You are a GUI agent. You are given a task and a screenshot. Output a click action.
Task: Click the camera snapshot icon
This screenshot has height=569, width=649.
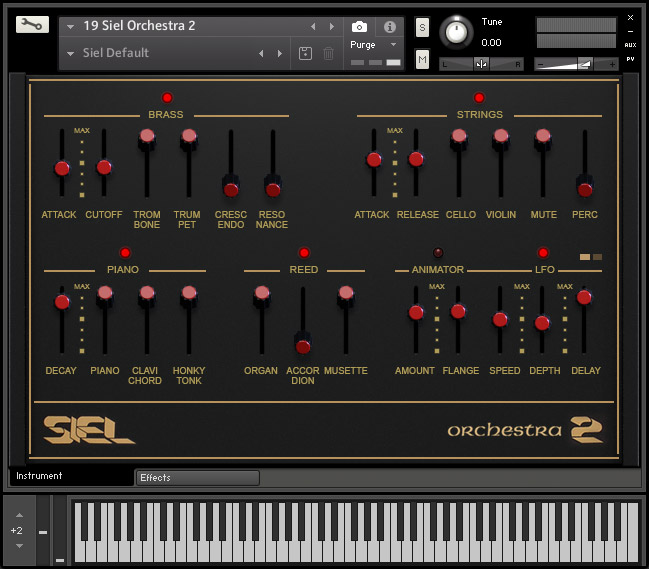(x=359, y=27)
